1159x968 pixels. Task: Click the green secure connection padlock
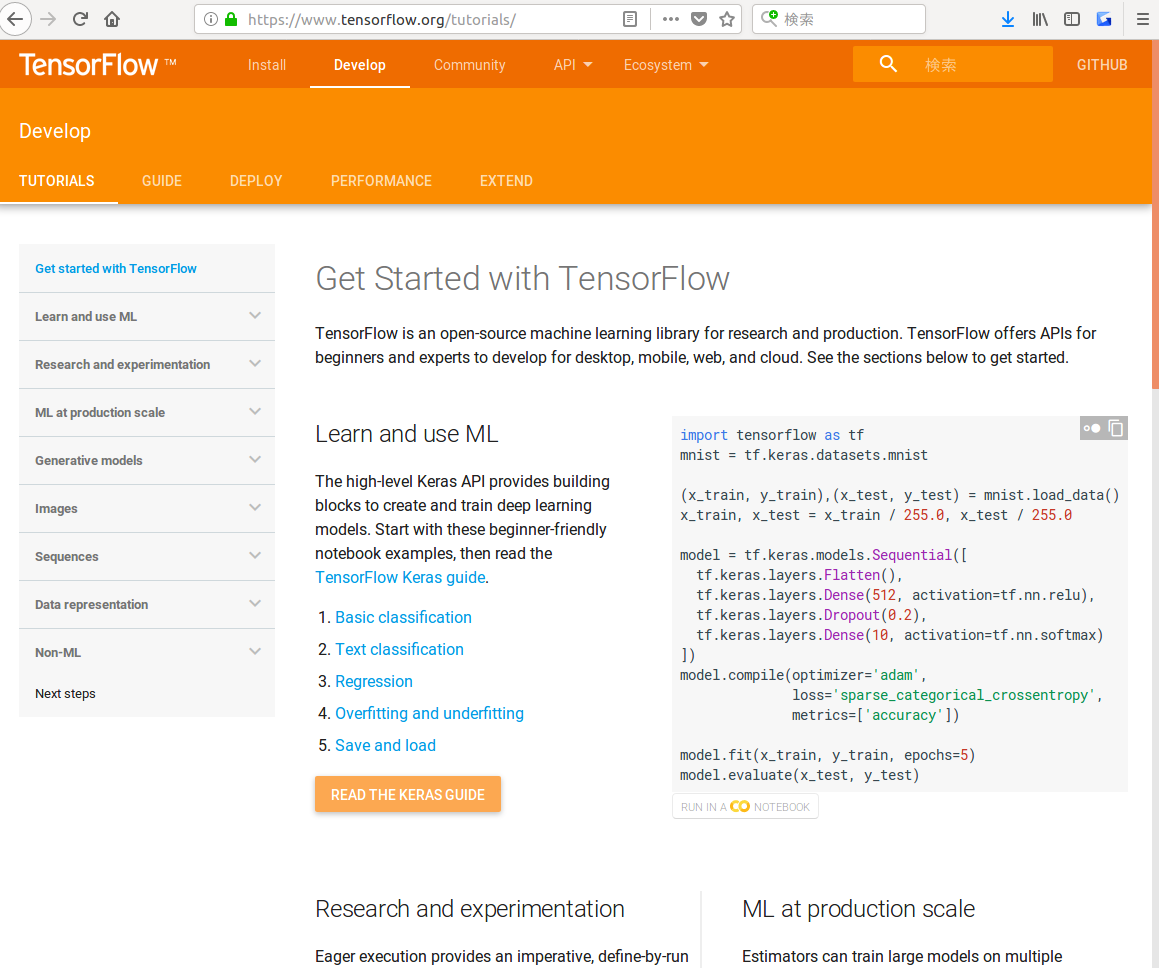231,19
